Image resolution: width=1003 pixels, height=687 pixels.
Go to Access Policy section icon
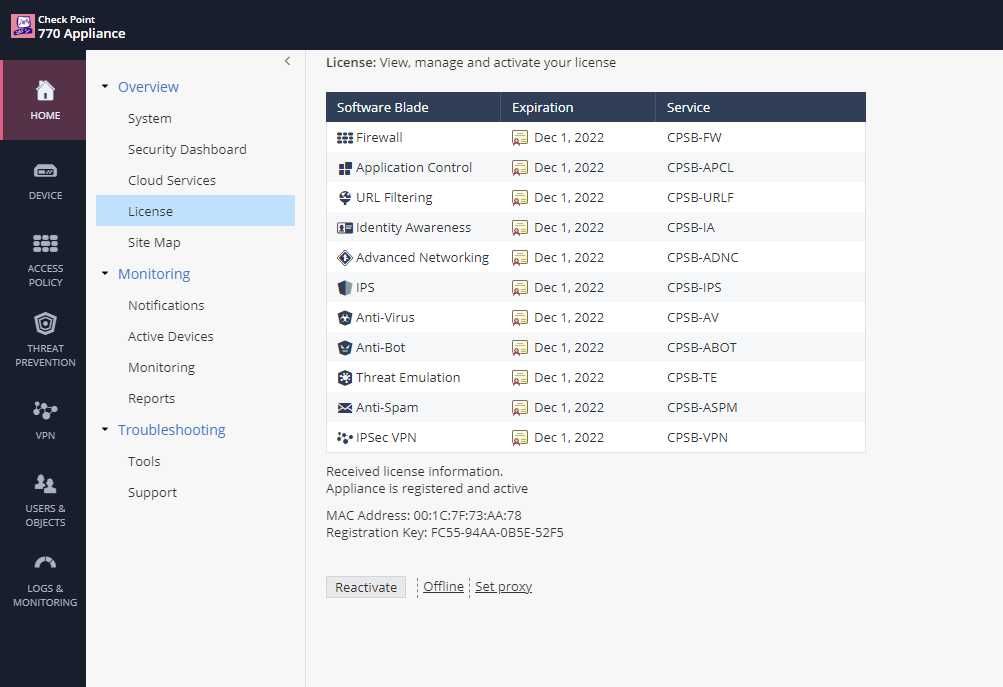pyautogui.click(x=45, y=243)
